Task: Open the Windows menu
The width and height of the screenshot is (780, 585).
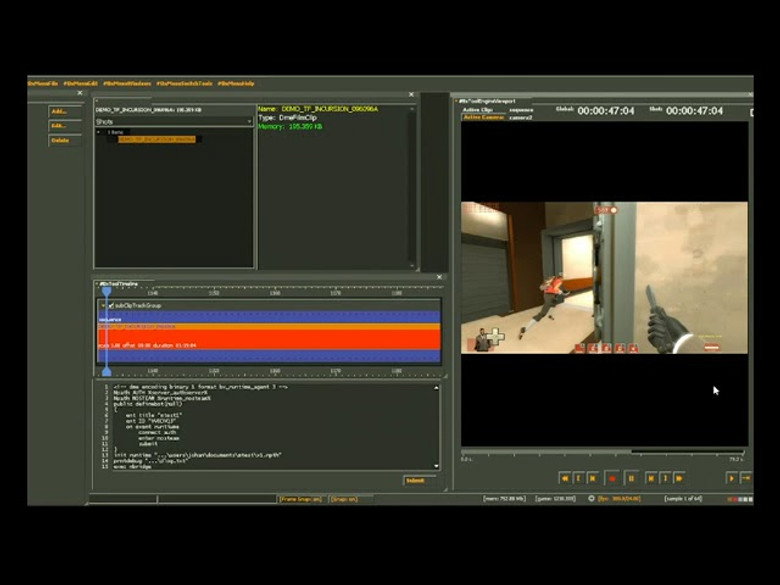Action: pos(127,84)
